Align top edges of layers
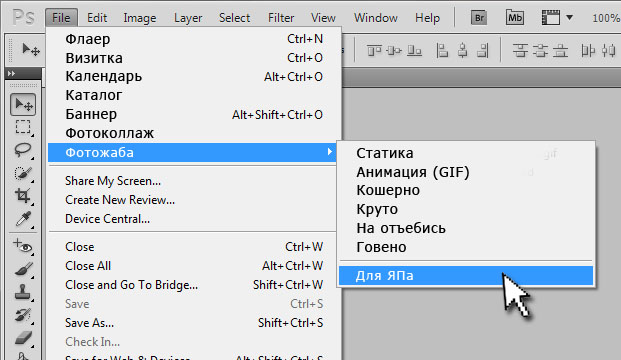 point(374,51)
